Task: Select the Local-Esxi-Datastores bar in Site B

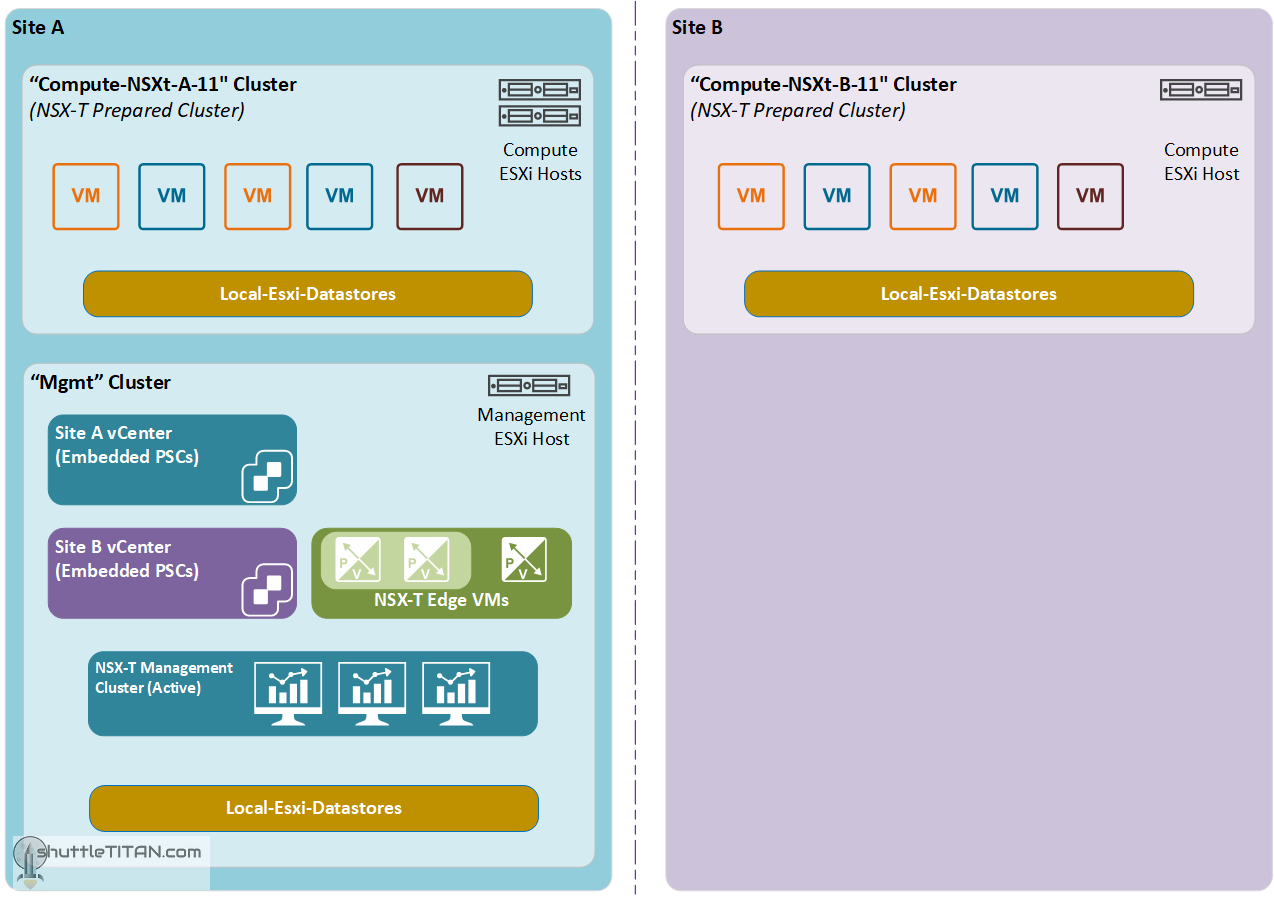Action: (x=969, y=294)
